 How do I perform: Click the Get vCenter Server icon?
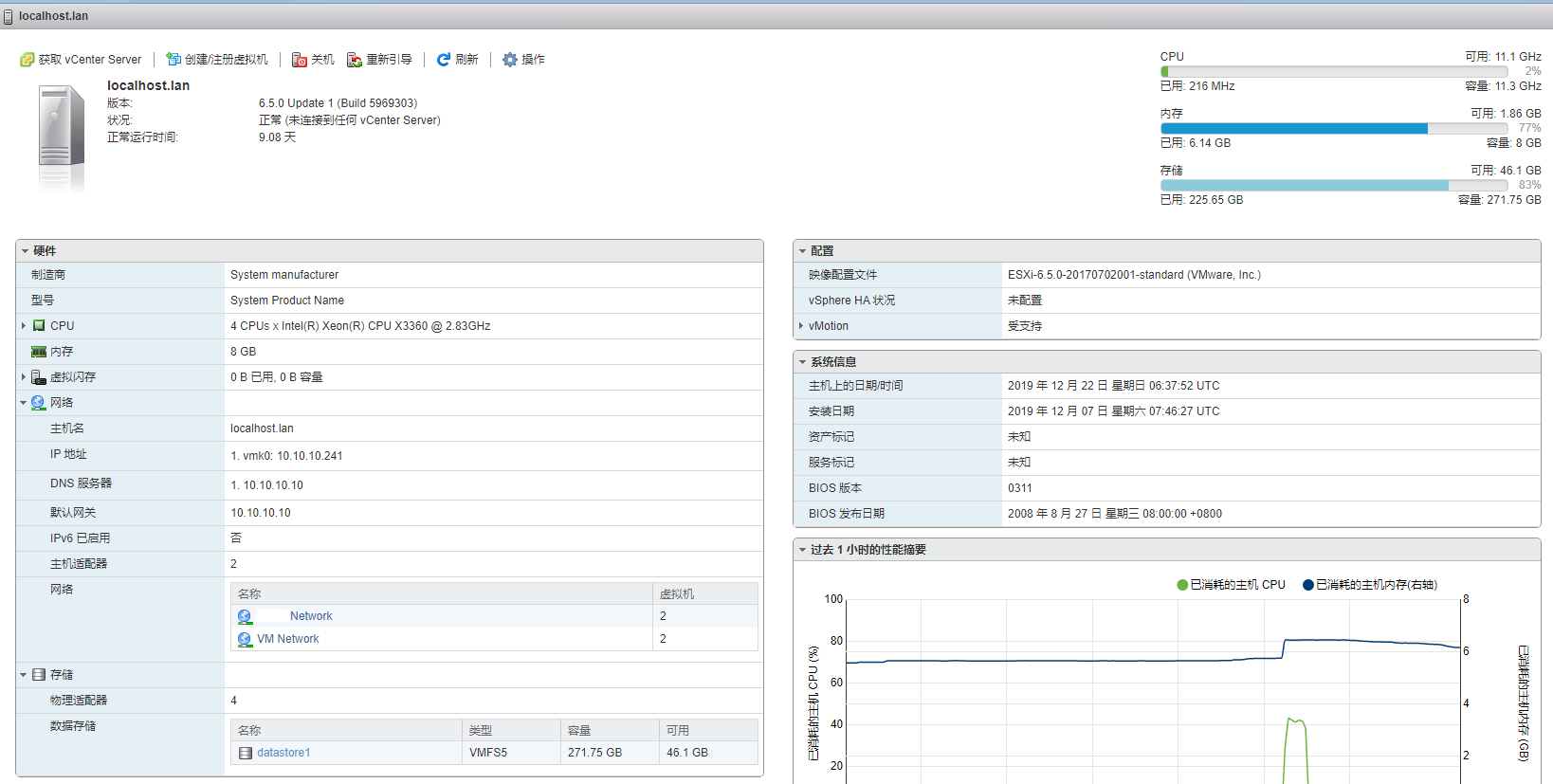click(x=27, y=60)
